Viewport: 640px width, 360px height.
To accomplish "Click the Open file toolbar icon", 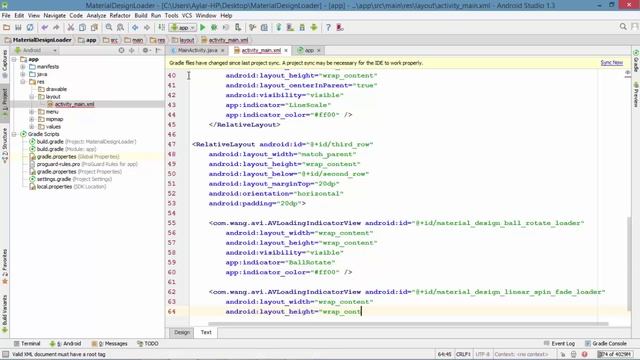I will (x=6, y=27).
